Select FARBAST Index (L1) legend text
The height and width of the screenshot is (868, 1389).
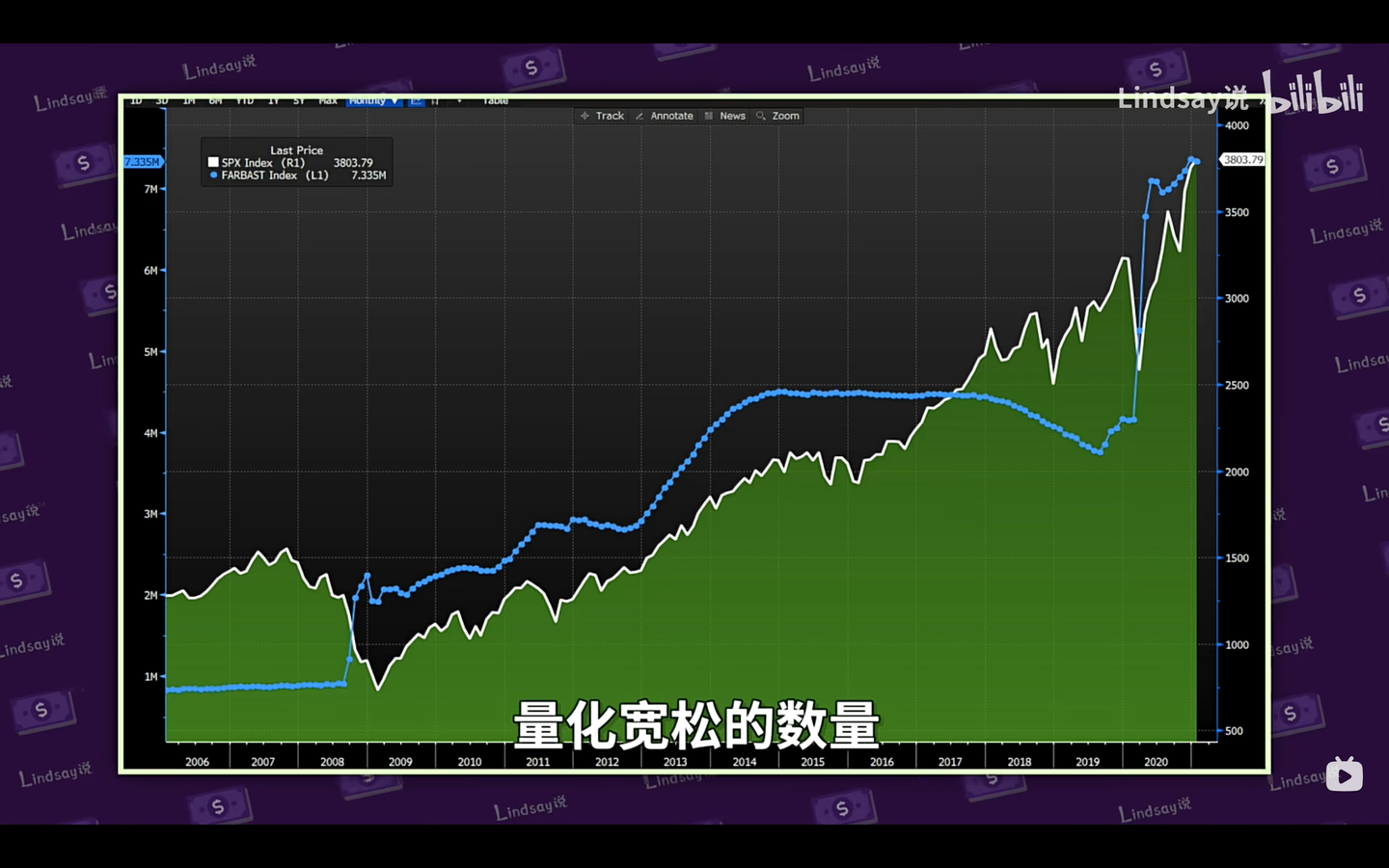(275, 176)
